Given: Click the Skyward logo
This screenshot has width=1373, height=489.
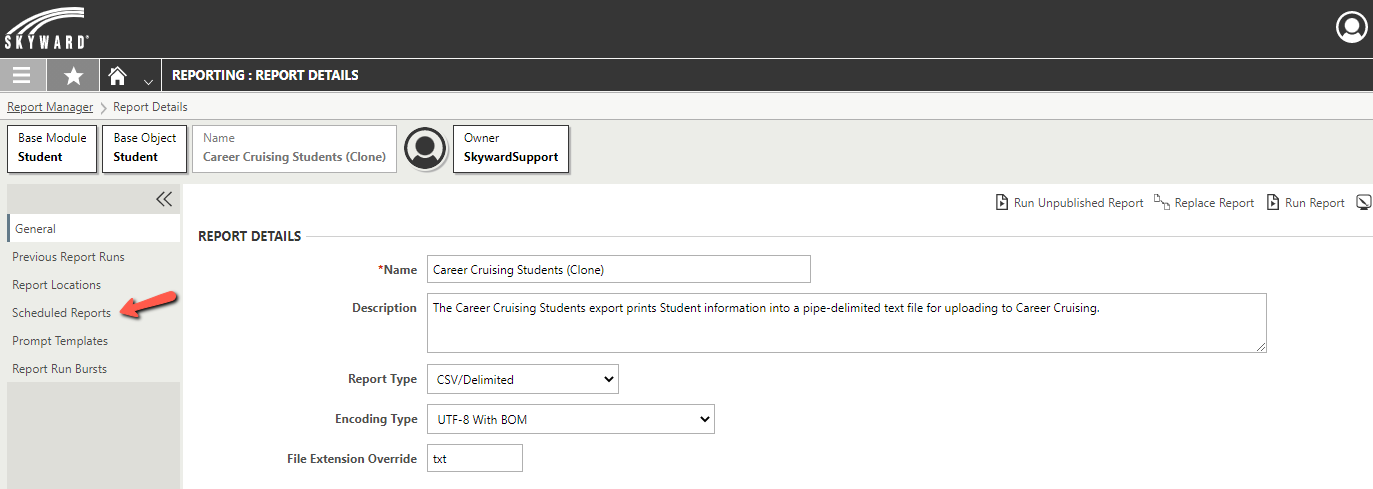Looking at the screenshot, I should pos(46,28).
